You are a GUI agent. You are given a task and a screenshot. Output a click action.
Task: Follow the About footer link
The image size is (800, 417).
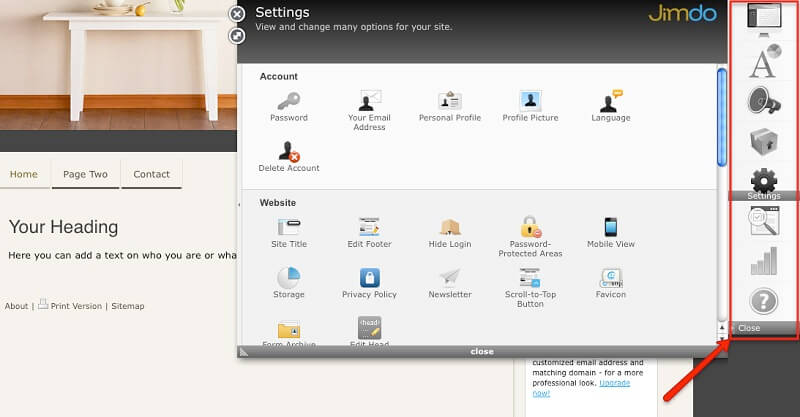[16, 306]
